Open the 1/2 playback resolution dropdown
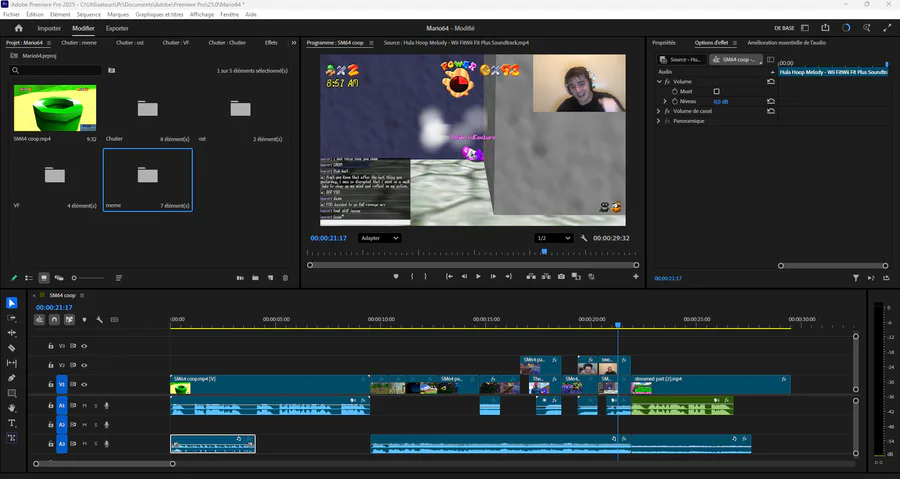The height and width of the screenshot is (479, 900). 553,238
